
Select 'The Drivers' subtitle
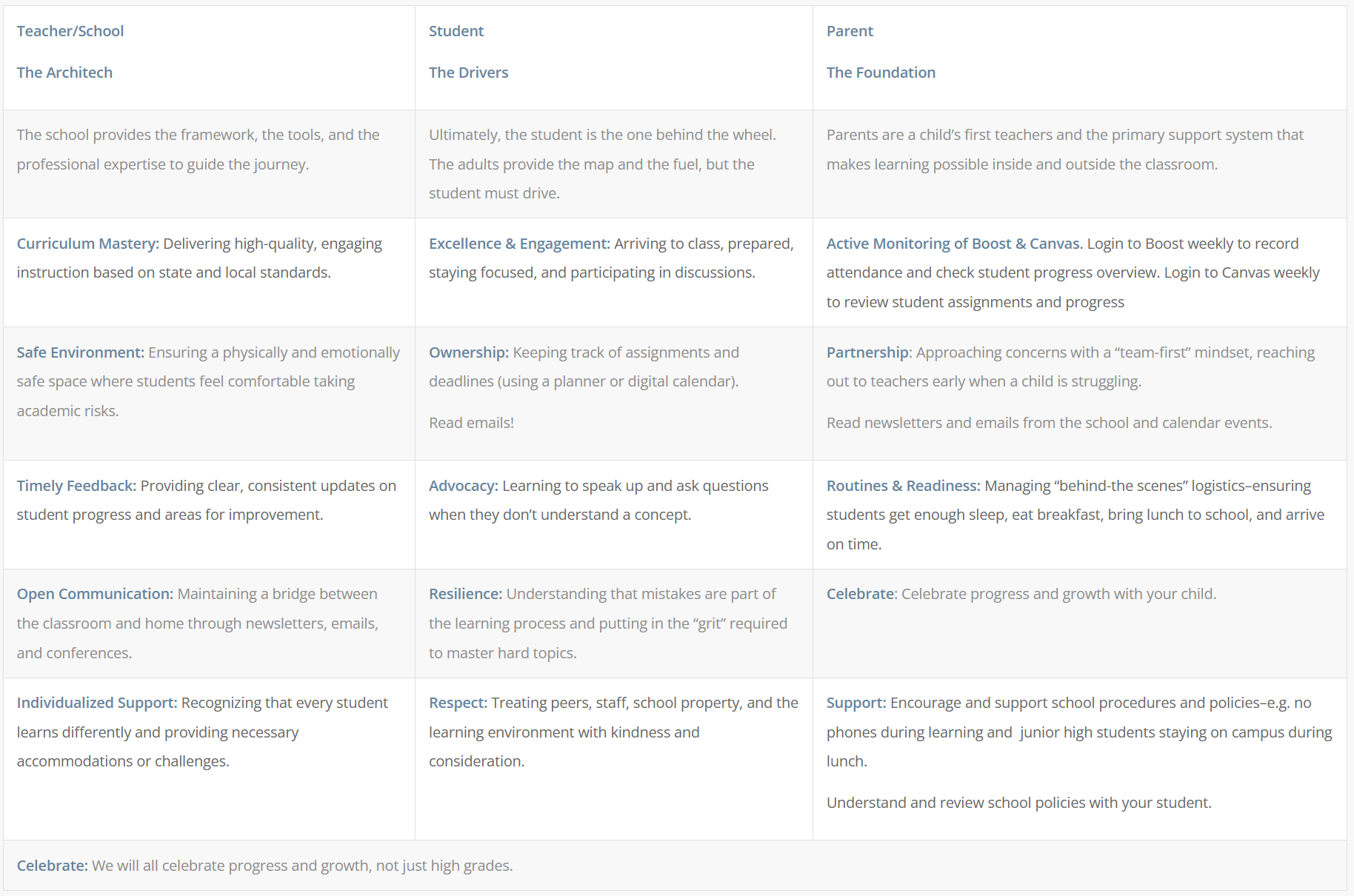point(468,73)
